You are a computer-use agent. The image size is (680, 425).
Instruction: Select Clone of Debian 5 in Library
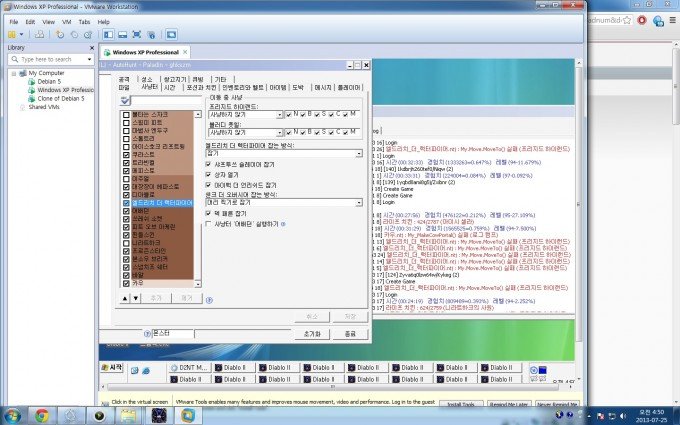click(61, 98)
